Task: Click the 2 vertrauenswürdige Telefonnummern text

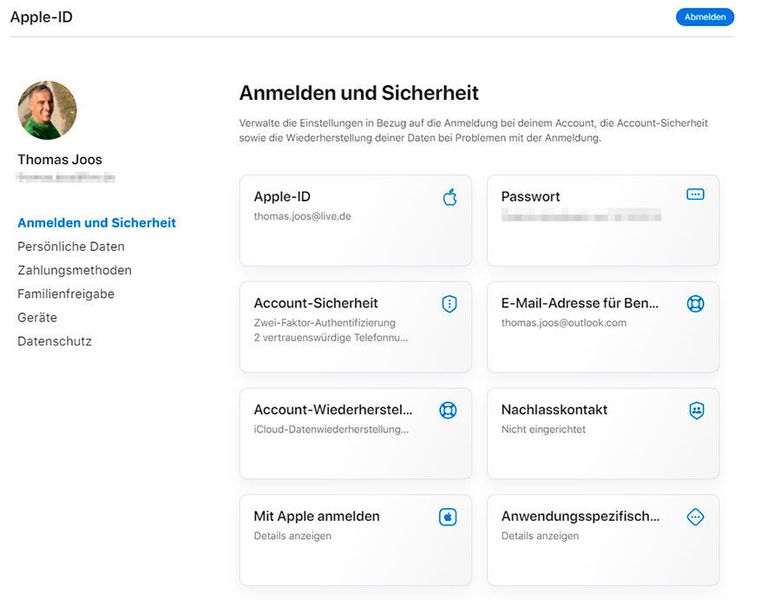Action: click(x=331, y=338)
